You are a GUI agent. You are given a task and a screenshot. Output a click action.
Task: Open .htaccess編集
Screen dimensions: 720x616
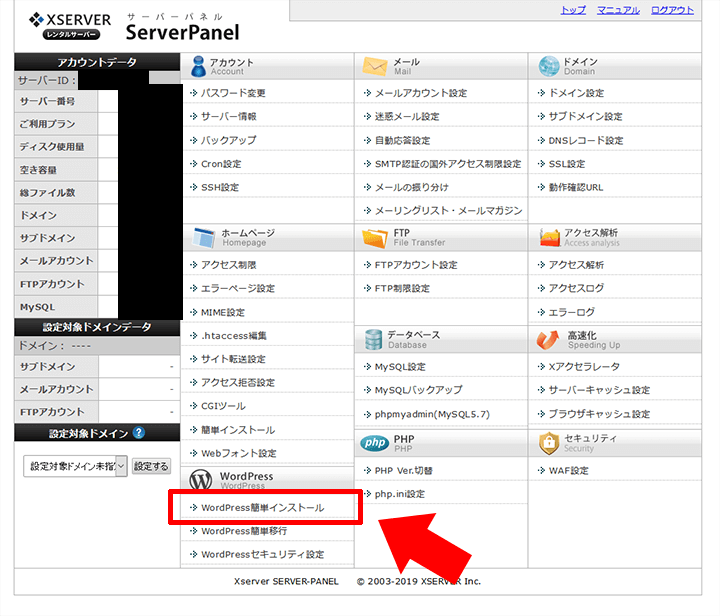(234, 336)
